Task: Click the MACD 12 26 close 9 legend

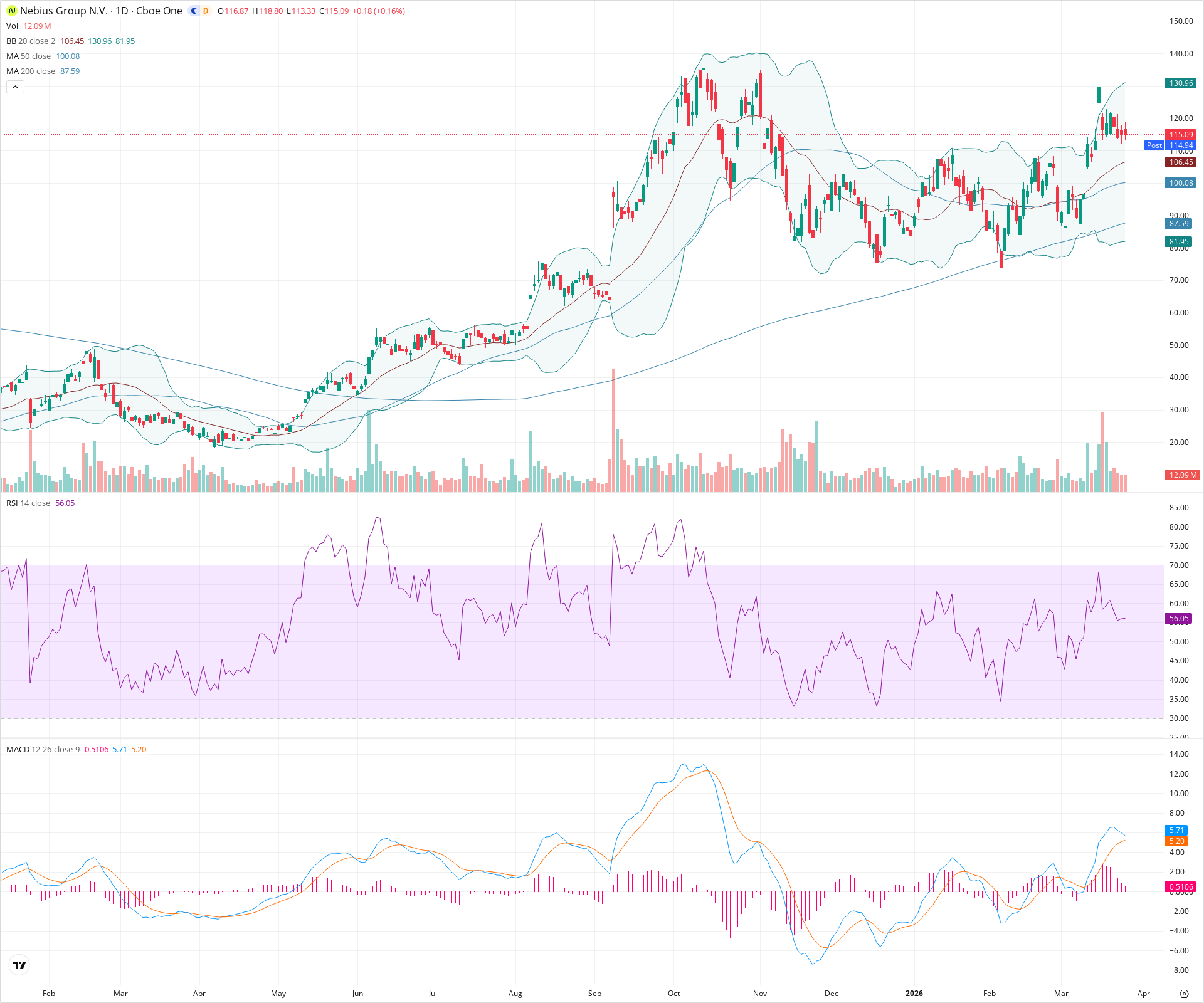Action: [44, 749]
